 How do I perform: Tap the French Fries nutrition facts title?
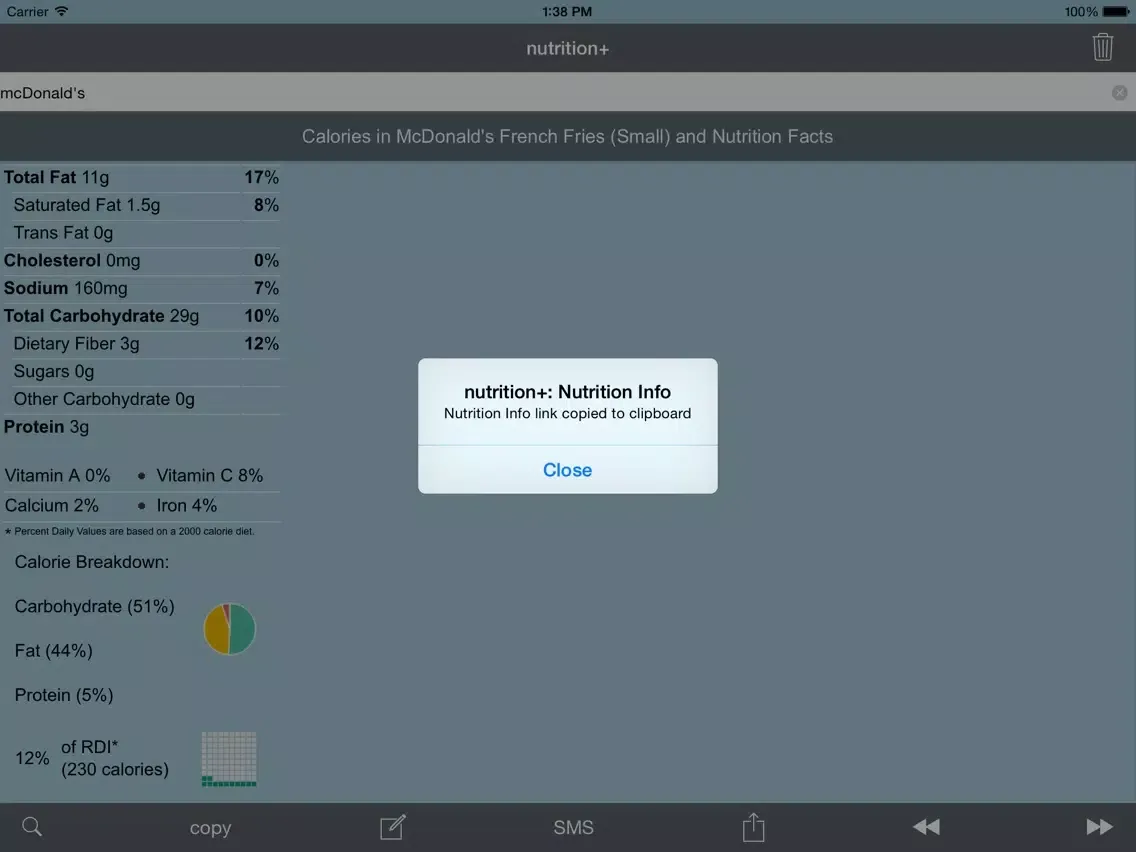point(567,136)
